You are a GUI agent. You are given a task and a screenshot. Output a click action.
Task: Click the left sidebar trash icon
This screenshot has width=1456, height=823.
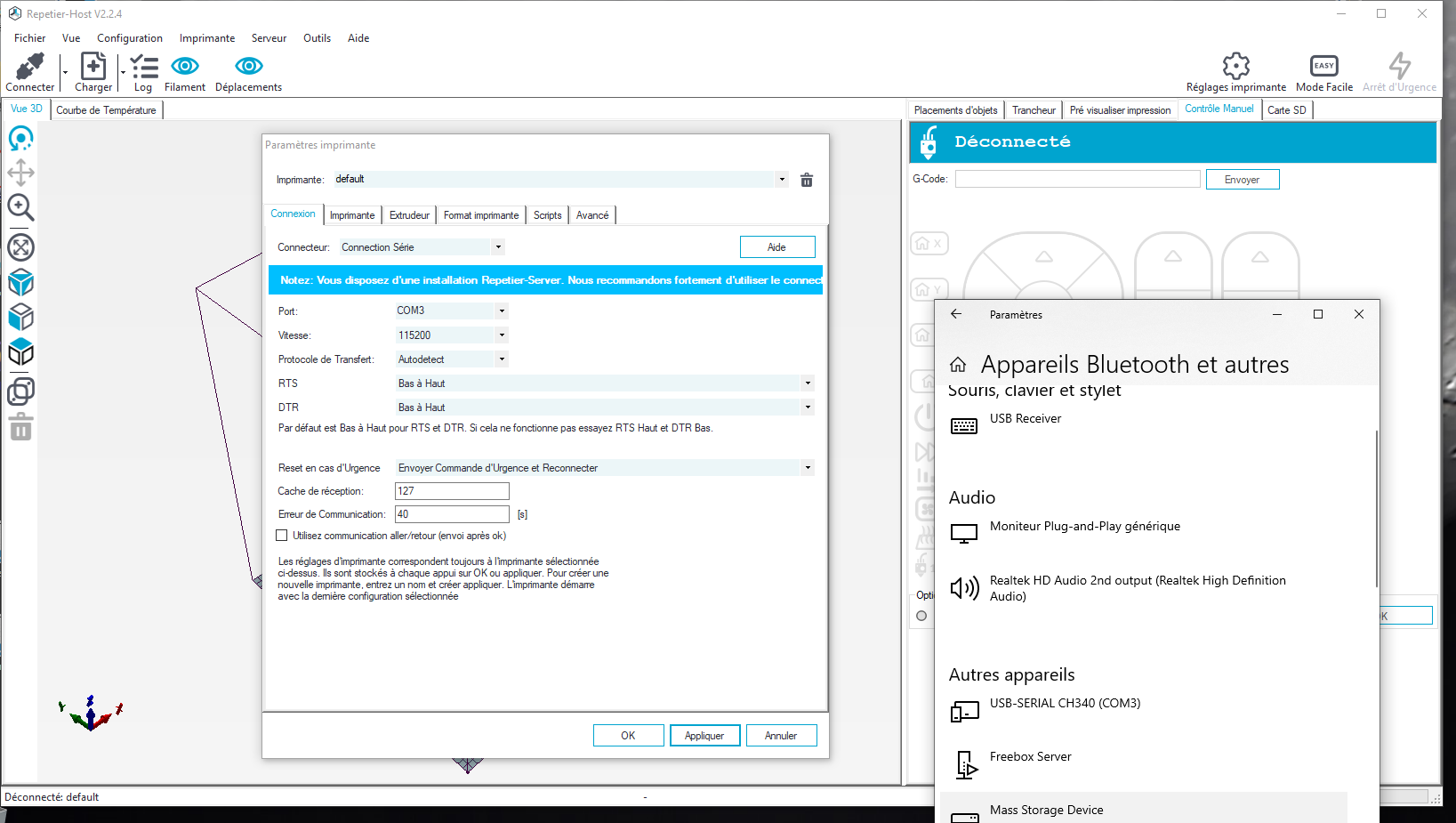[20, 427]
